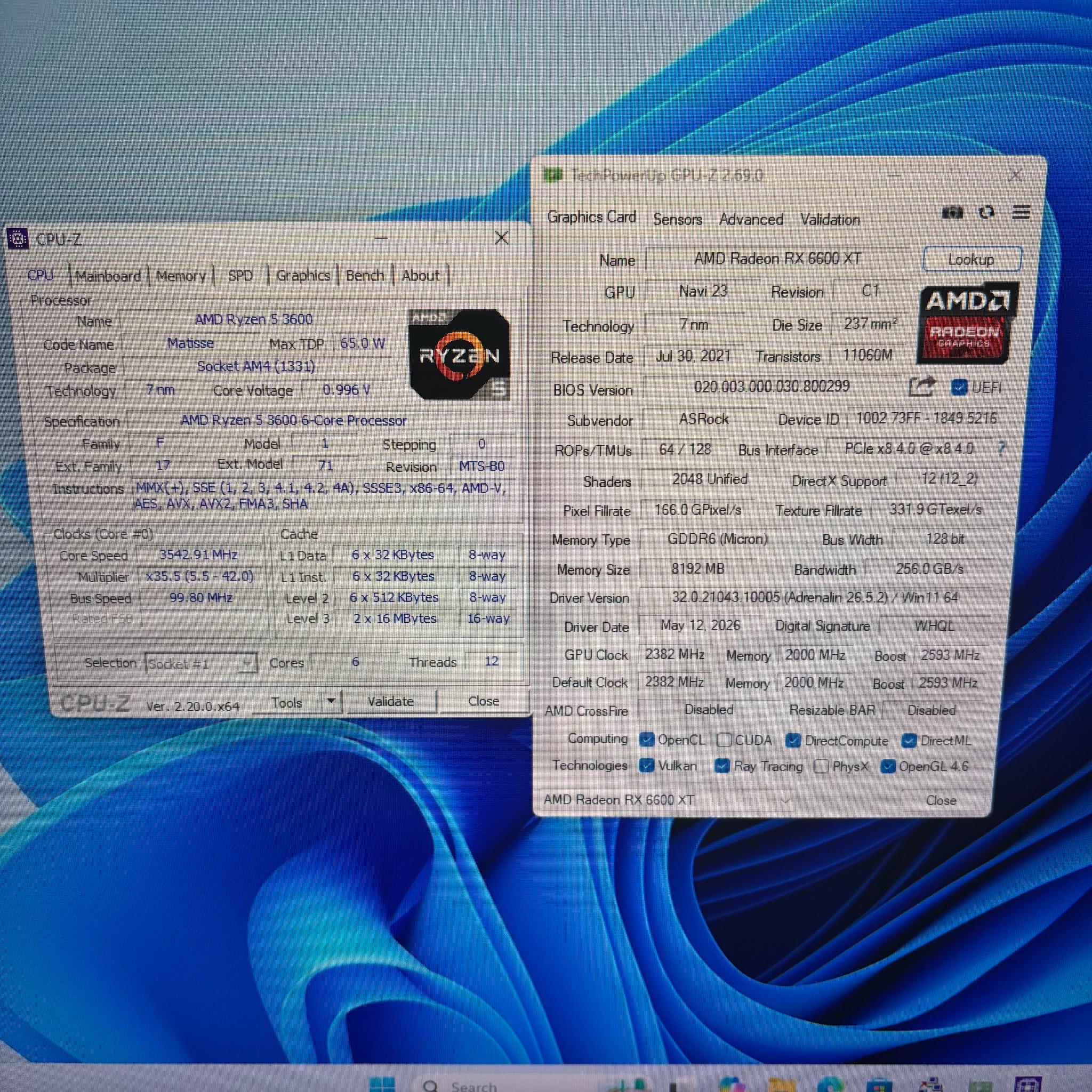Click the Lookup button in GPU-Z
1092x1092 pixels.
[971, 260]
